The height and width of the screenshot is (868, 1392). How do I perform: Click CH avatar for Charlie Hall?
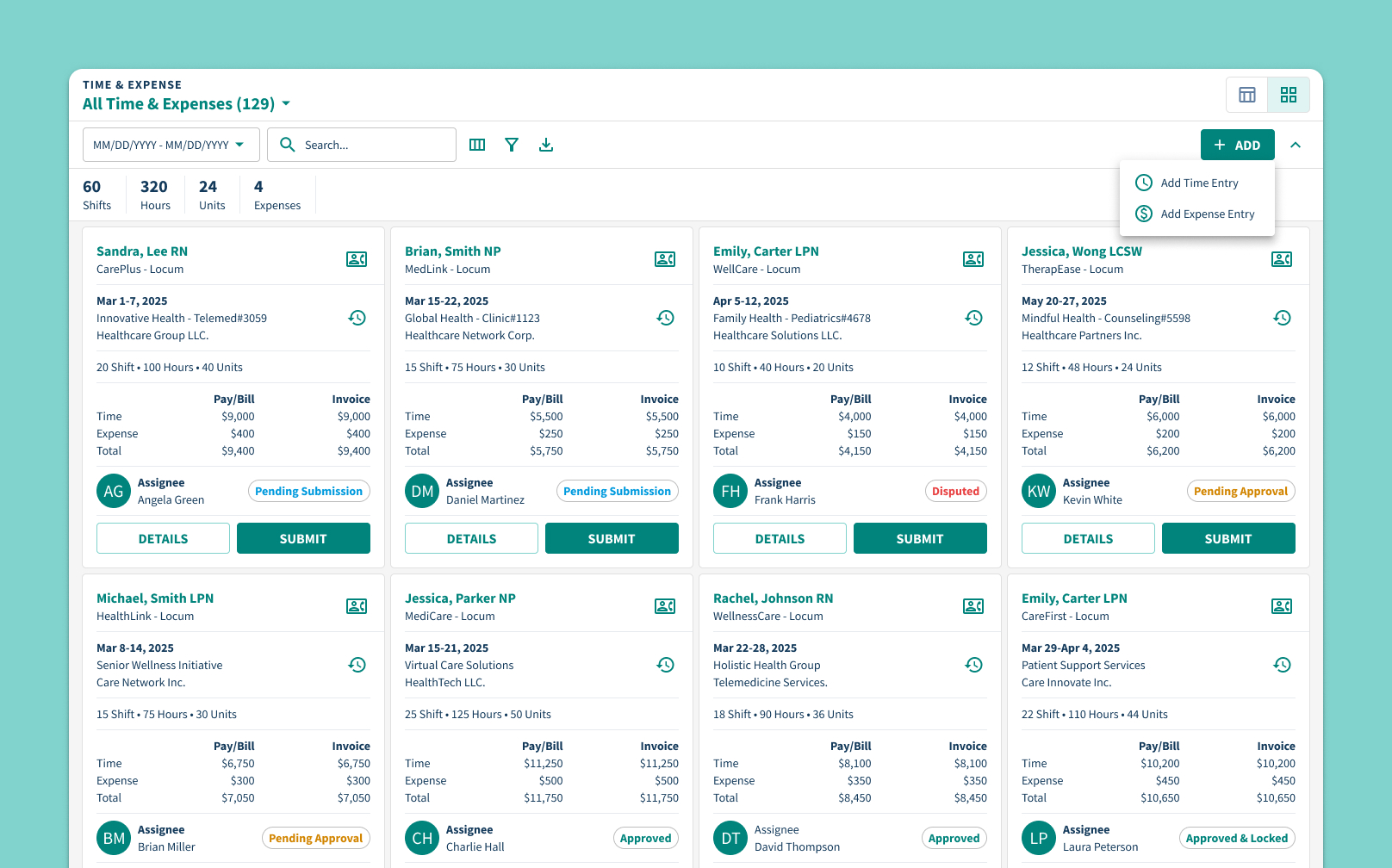pos(422,838)
